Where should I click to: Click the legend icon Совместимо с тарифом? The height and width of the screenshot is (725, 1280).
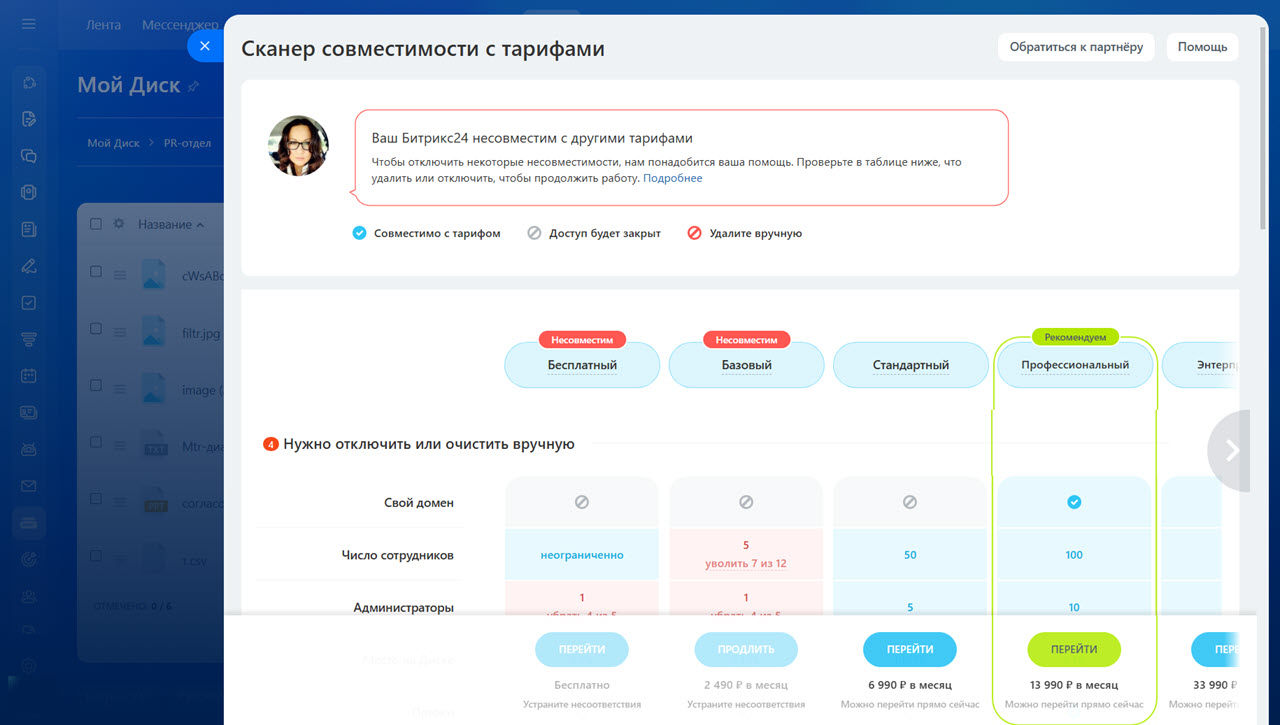(360, 233)
